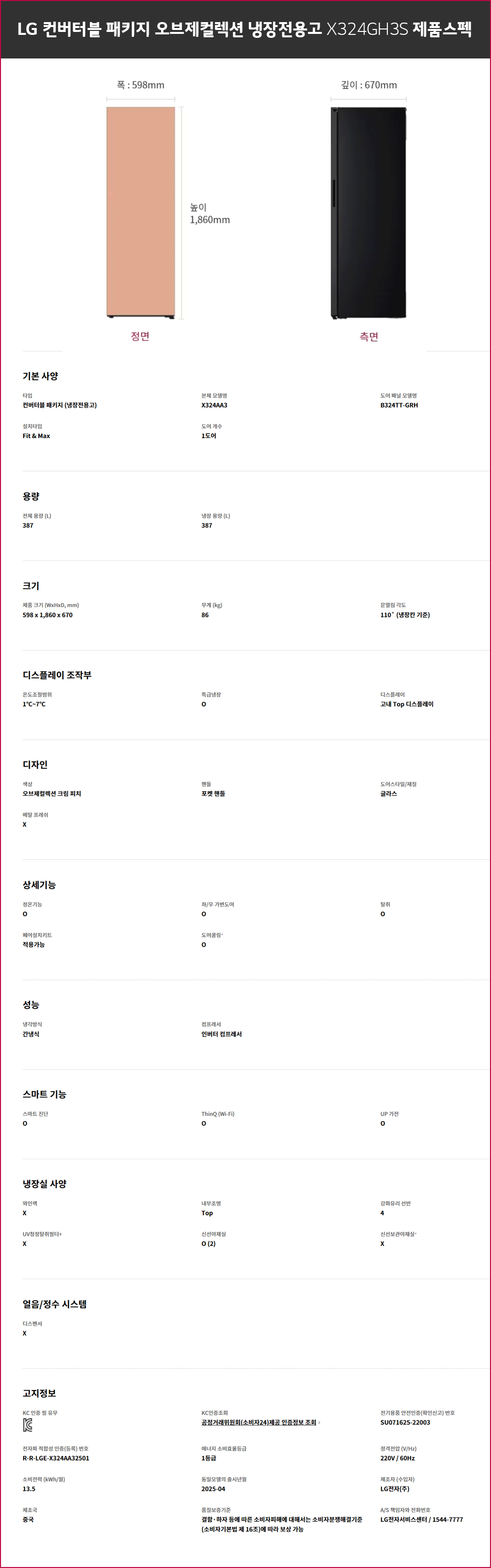Screen dimensions: 491x1568
Task: Select the 정면 label under the front image
Action: tap(140, 336)
